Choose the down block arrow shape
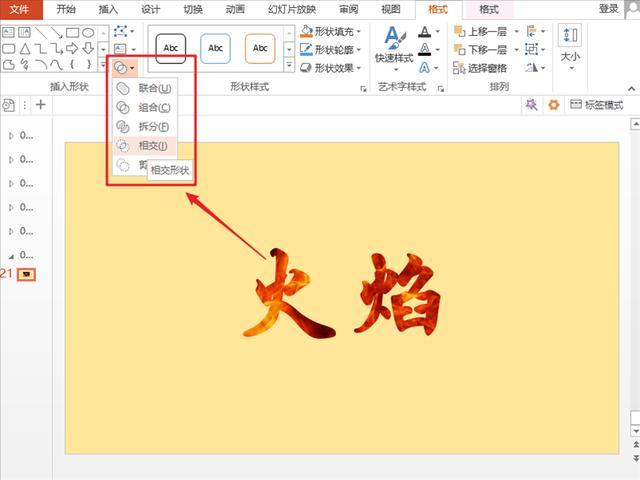The width and height of the screenshot is (640, 480). (x=88, y=49)
